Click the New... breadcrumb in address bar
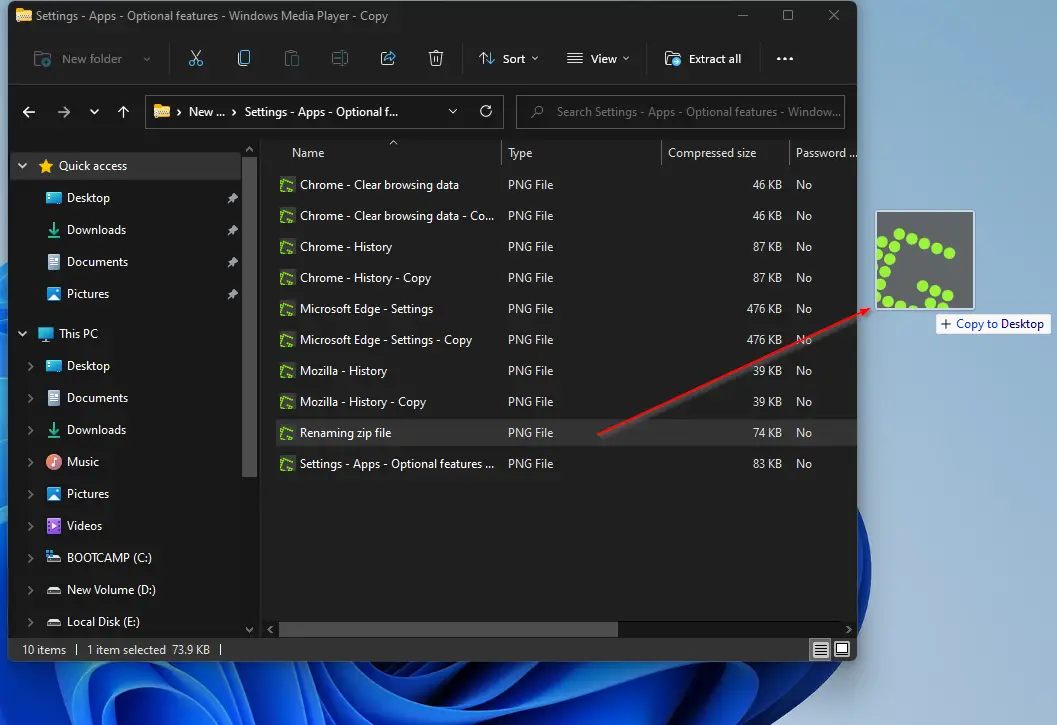Screen dimensions: 1057x725 tap(206, 112)
